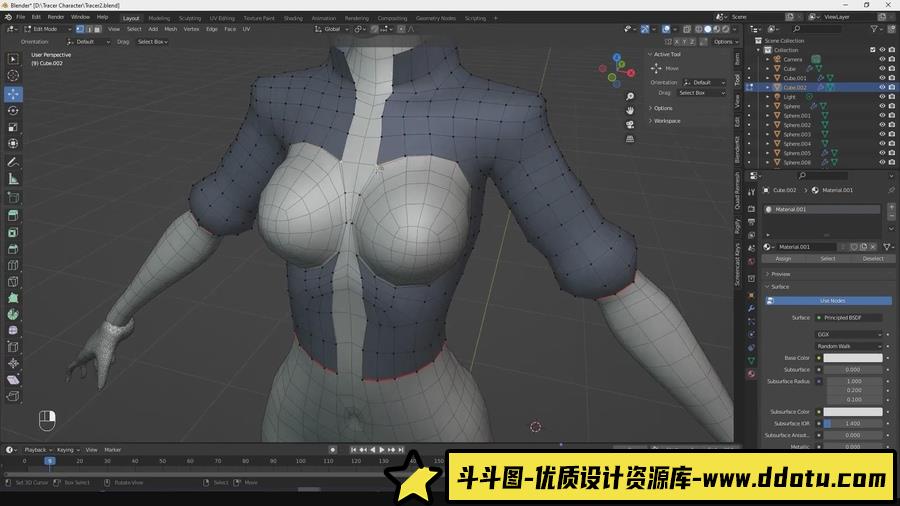Viewport: 900px width, 506px height.
Task: Click the Subsurface IOR slider
Action: (x=853, y=423)
